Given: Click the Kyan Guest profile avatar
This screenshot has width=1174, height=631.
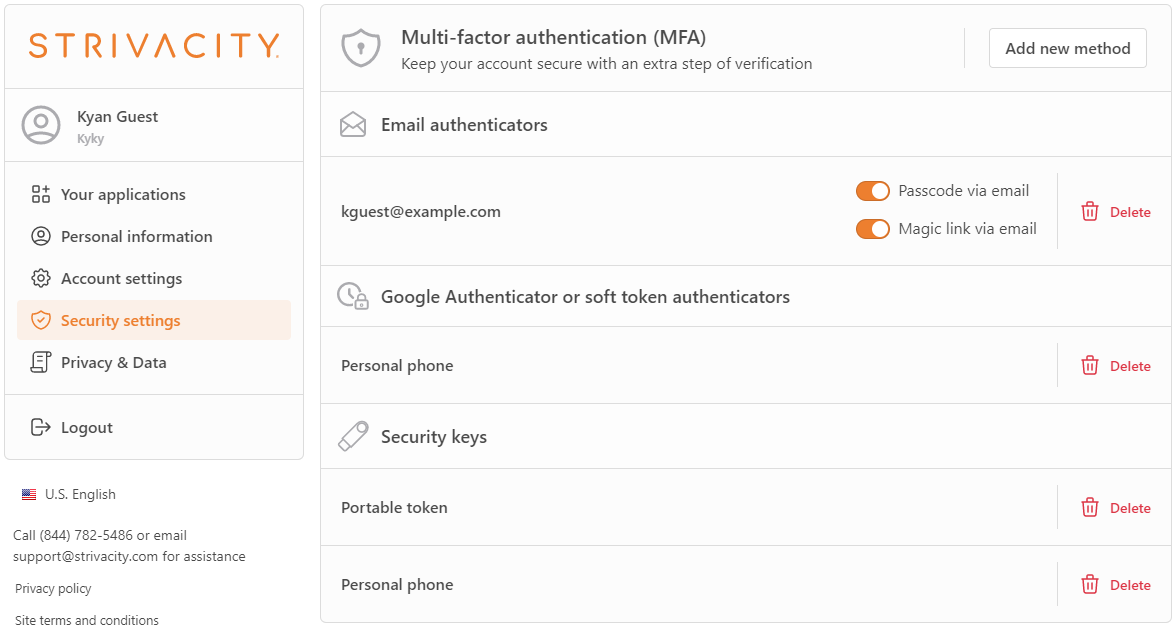Looking at the screenshot, I should pyautogui.click(x=41, y=125).
